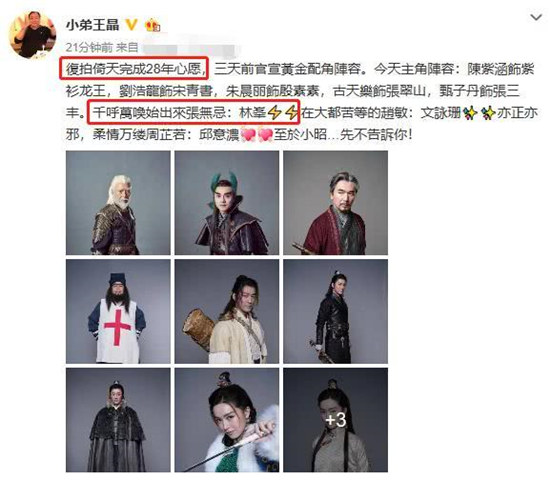Open username 小弟王晶 profile link
The image size is (550, 480).
(93, 25)
